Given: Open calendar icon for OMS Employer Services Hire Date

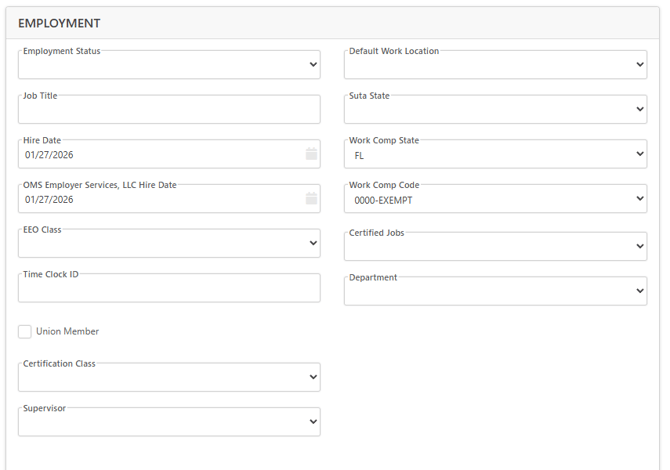Looking at the screenshot, I should (311, 199).
